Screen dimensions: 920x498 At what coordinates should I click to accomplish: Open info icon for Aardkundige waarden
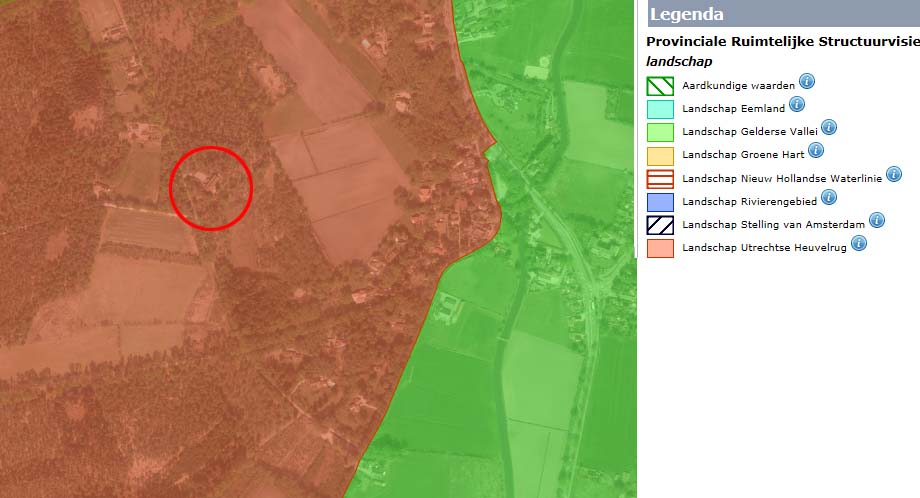(x=807, y=82)
